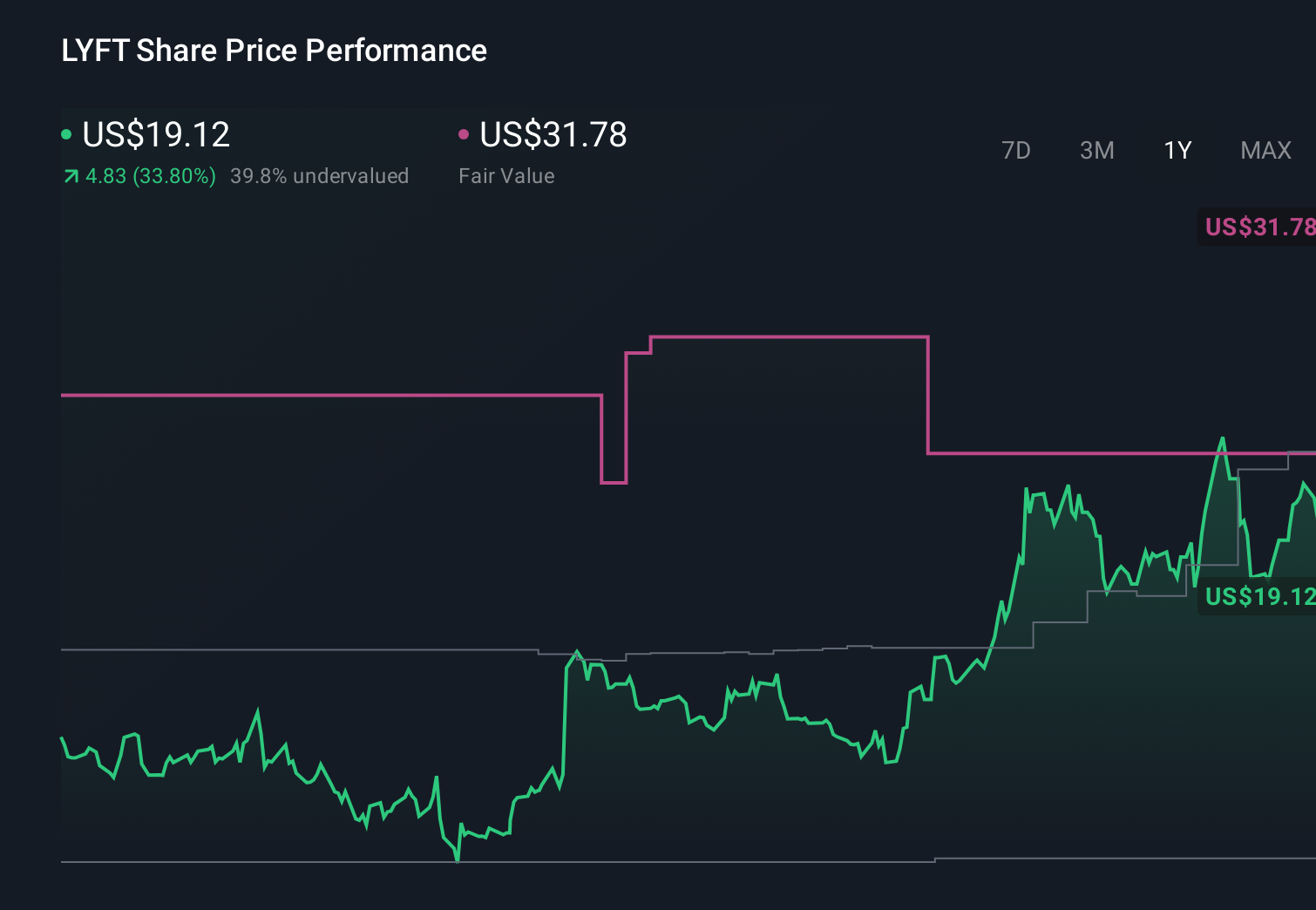Toggle the share price series via US$19.12 legend

(x=155, y=135)
